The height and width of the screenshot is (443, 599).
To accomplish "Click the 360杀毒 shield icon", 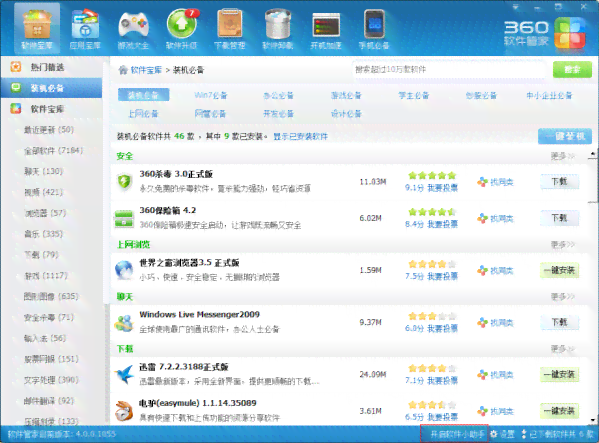I will [124, 181].
